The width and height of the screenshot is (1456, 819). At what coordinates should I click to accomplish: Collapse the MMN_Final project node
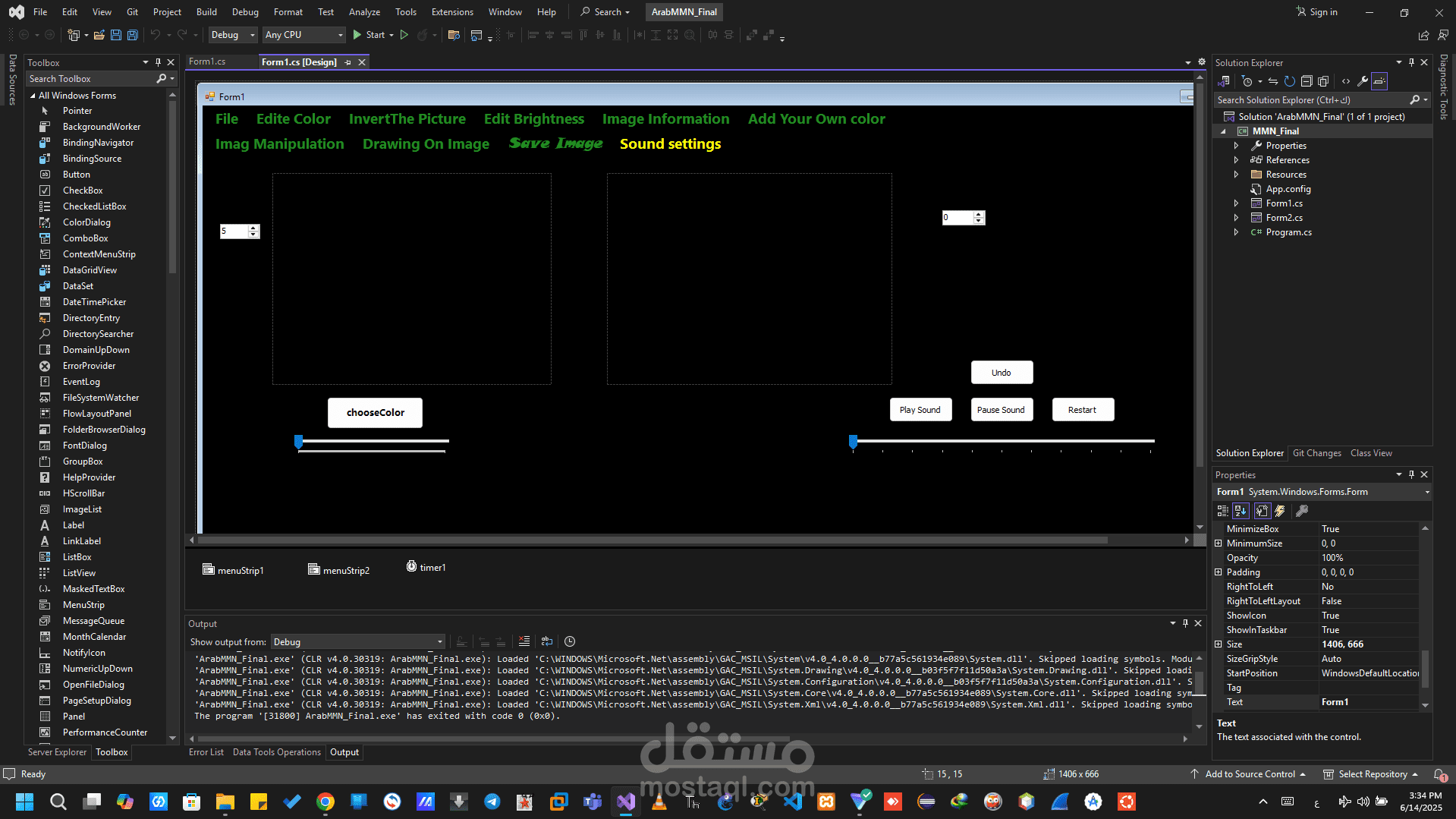click(x=1223, y=131)
